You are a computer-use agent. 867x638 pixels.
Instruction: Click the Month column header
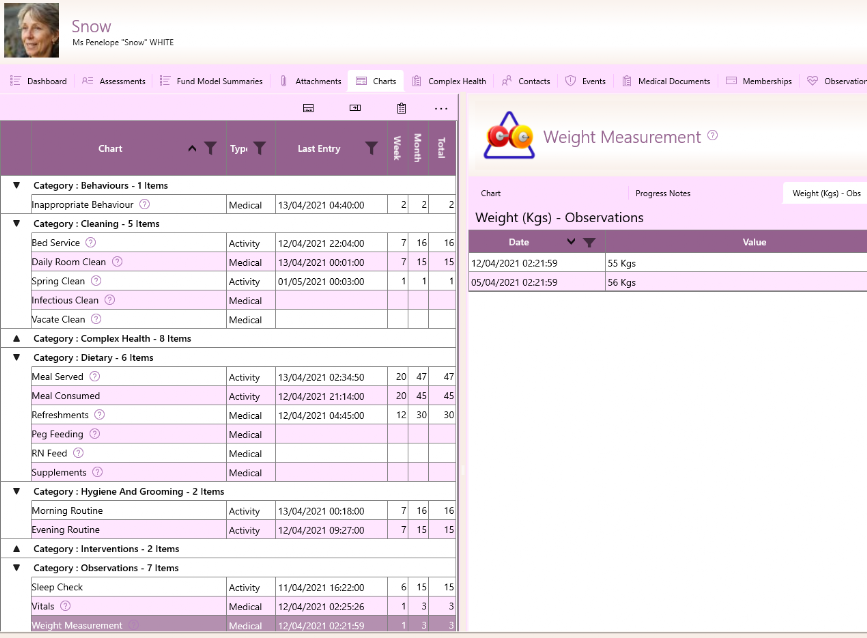pos(417,148)
